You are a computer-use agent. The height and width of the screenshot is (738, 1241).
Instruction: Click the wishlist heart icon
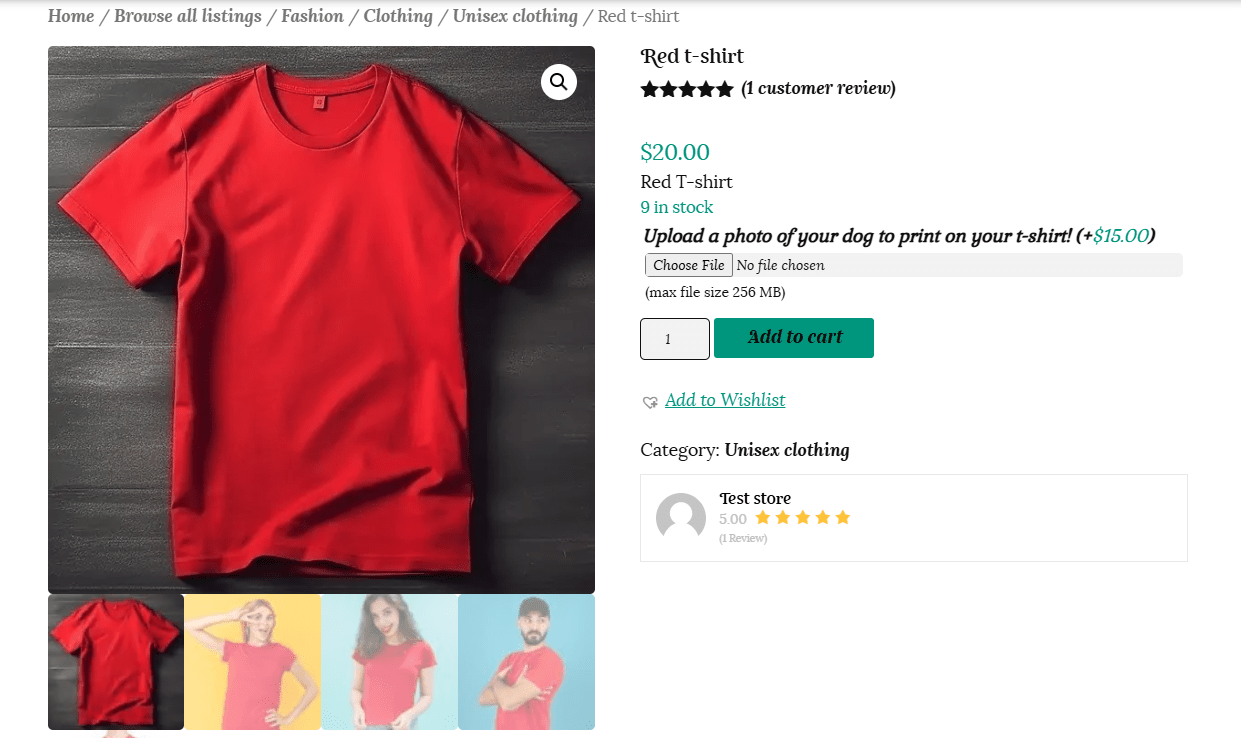(650, 402)
